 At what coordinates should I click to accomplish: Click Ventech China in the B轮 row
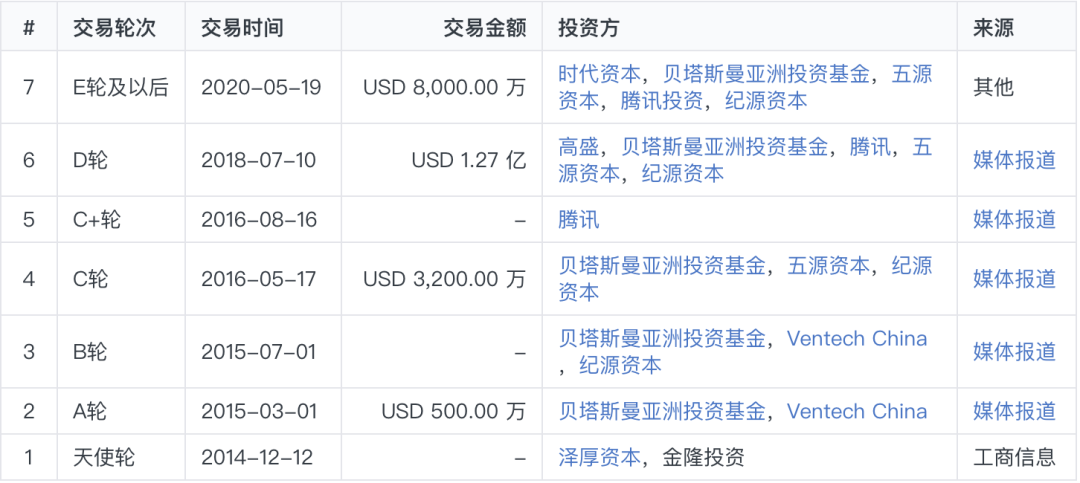[x=856, y=339]
